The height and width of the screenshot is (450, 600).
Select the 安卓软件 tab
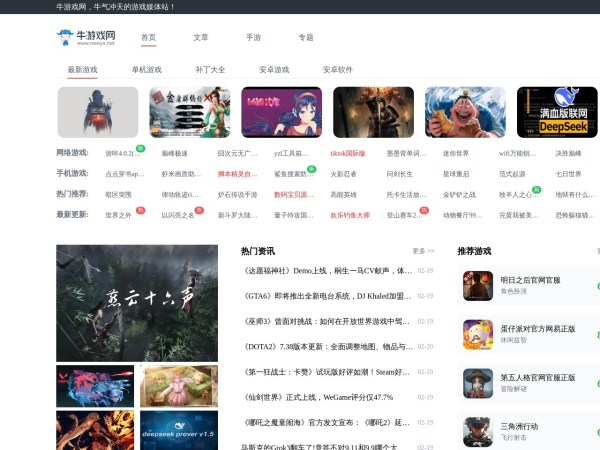click(x=338, y=70)
